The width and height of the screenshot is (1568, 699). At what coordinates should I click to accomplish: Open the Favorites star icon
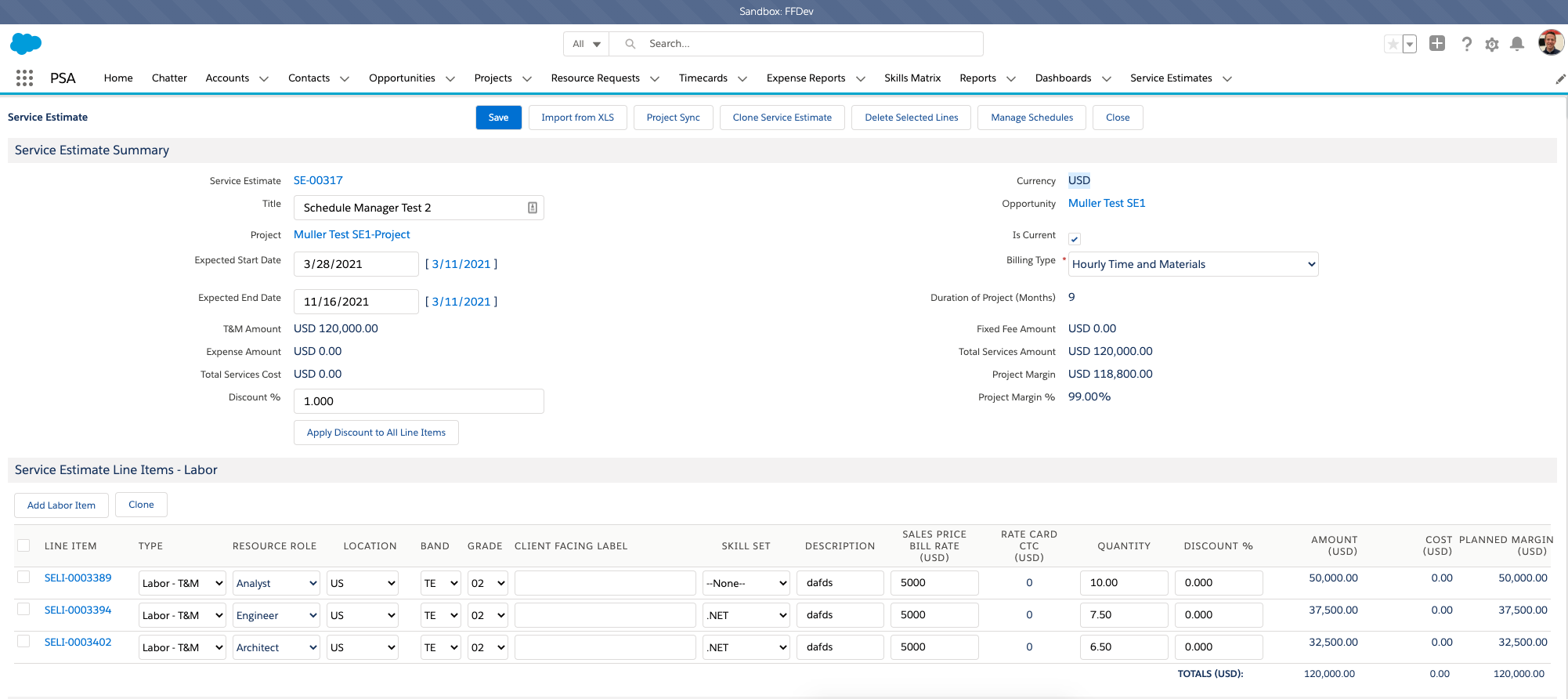click(x=1393, y=44)
